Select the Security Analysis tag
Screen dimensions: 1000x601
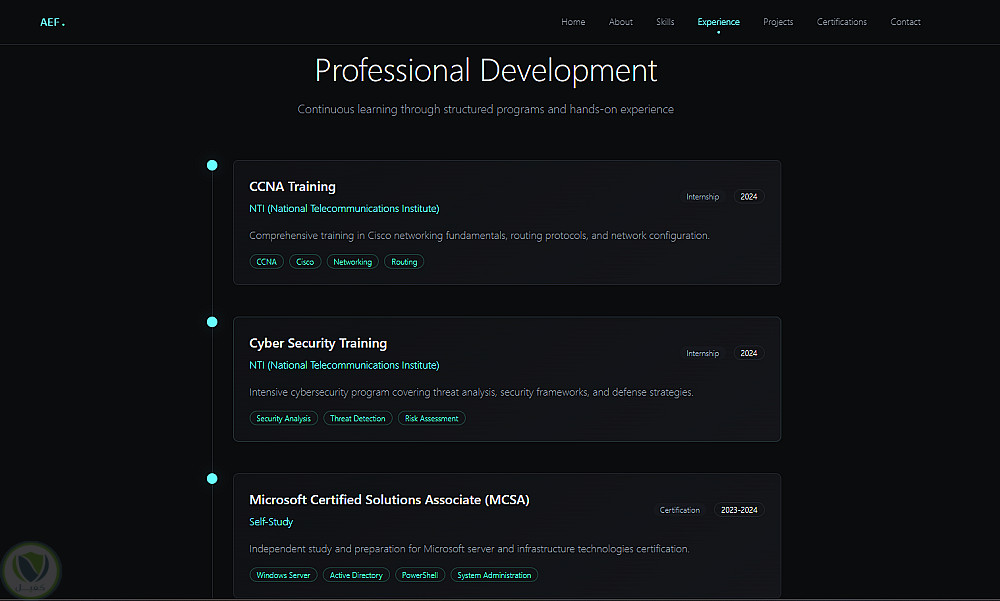[x=283, y=419]
